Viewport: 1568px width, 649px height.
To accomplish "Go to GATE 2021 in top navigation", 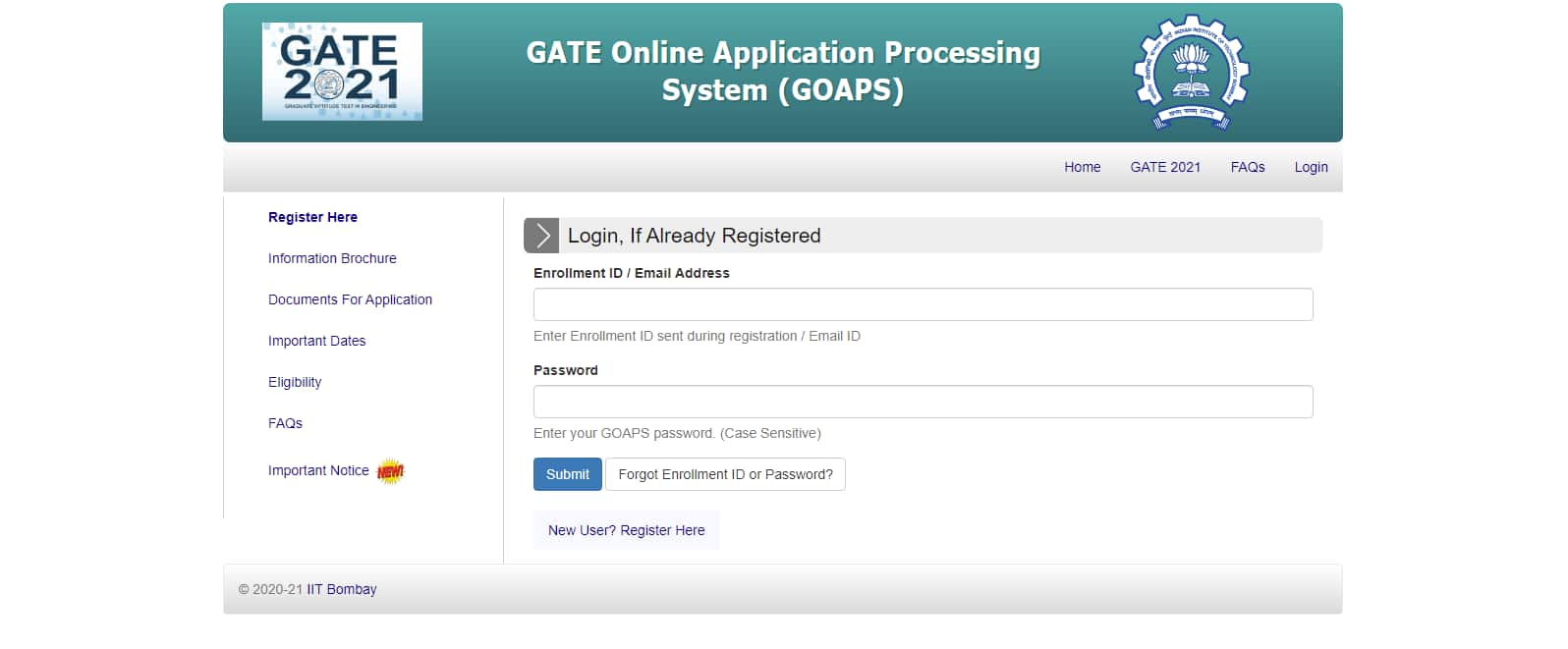I will (x=1165, y=167).
